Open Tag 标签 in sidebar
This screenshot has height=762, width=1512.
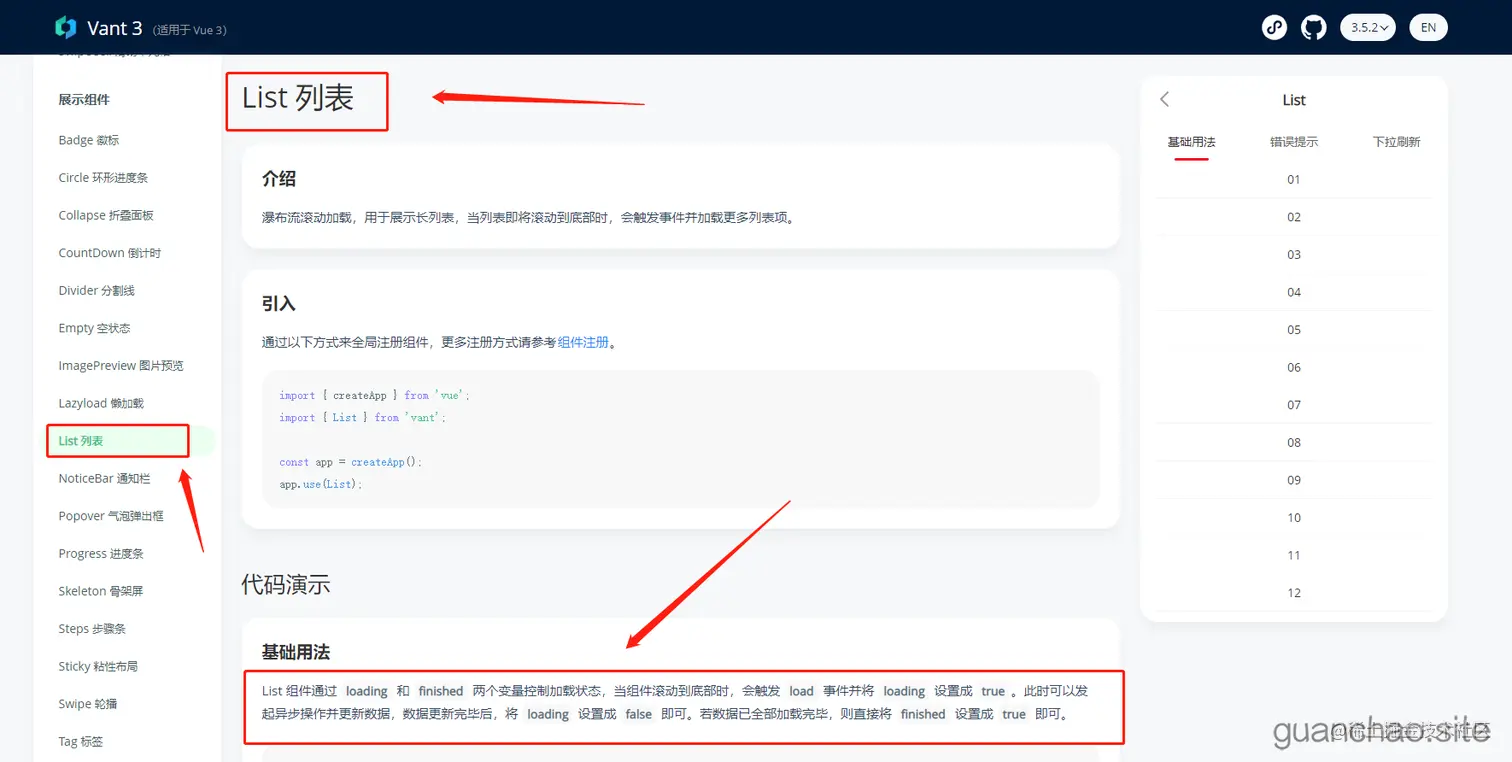pyautogui.click(x=81, y=742)
